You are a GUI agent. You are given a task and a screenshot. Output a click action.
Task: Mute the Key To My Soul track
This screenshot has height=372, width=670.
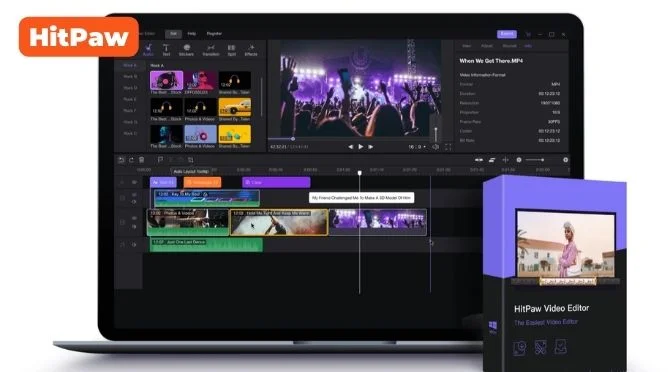click(x=134, y=202)
